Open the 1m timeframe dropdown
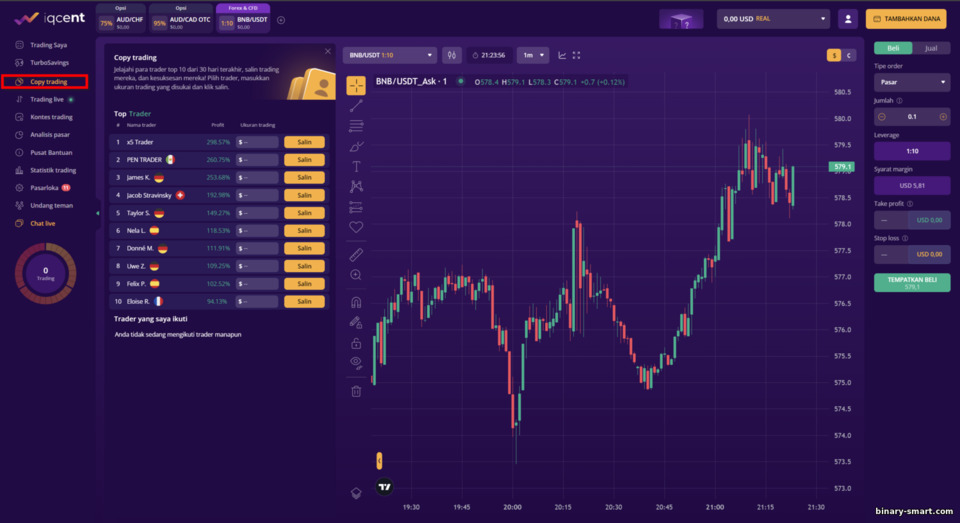 (533, 55)
